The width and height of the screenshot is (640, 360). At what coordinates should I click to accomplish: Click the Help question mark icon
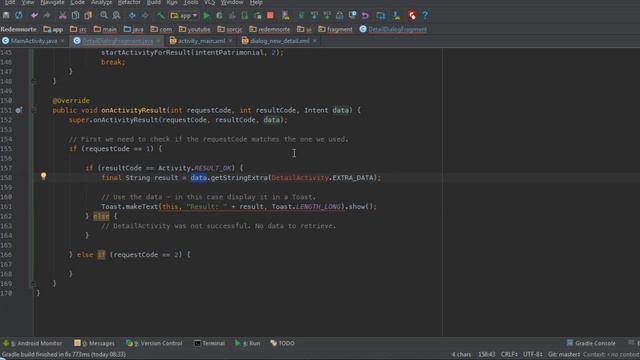pyautogui.click(x=425, y=16)
